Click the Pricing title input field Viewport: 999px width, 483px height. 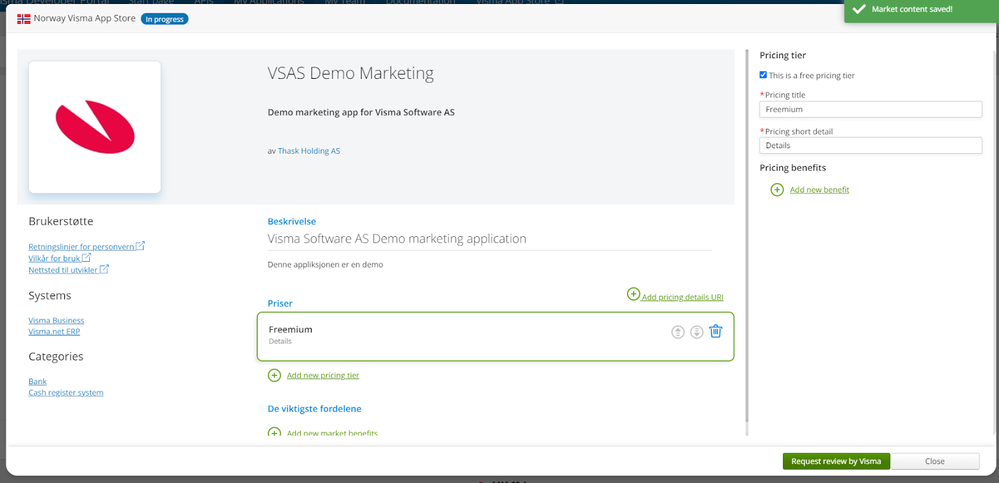click(x=870, y=110)
